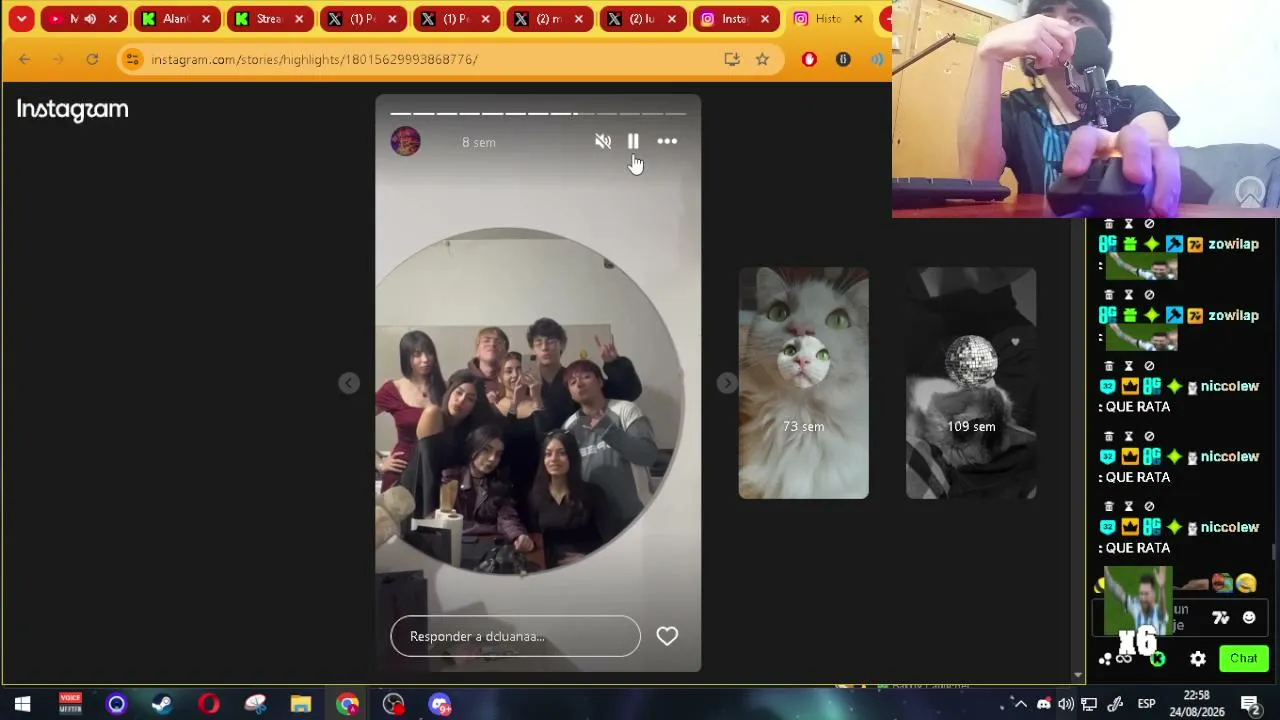Open the emoji picker in chat input
Image resolution: width=1280 pixels, height=720 pixels.
pyautogui.click(x=1249, y=618)
